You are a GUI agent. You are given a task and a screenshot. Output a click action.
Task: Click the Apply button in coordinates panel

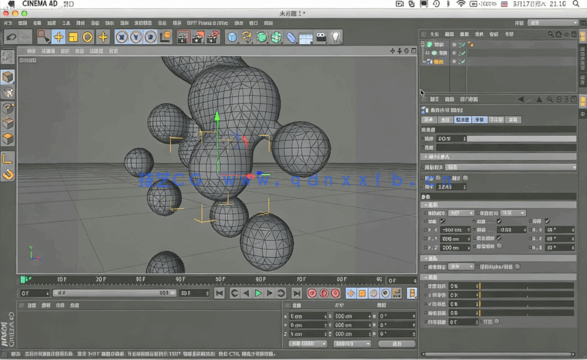click(x=396, y=344)
